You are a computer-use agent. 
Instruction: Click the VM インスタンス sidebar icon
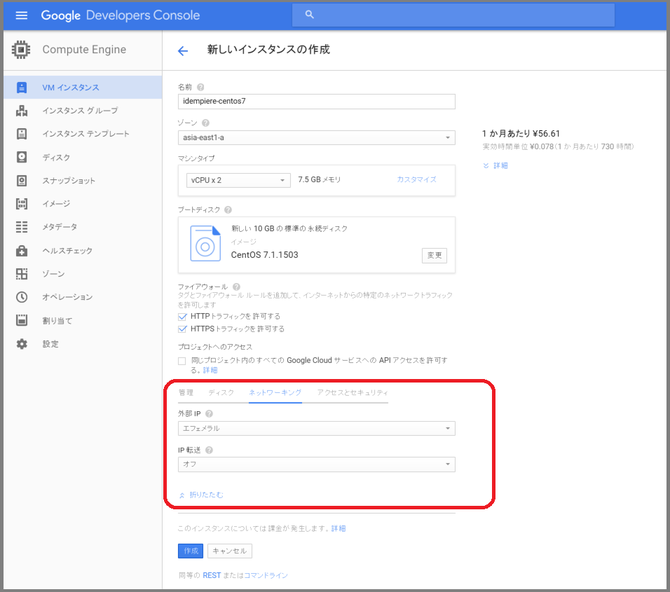tap(22, 88)
